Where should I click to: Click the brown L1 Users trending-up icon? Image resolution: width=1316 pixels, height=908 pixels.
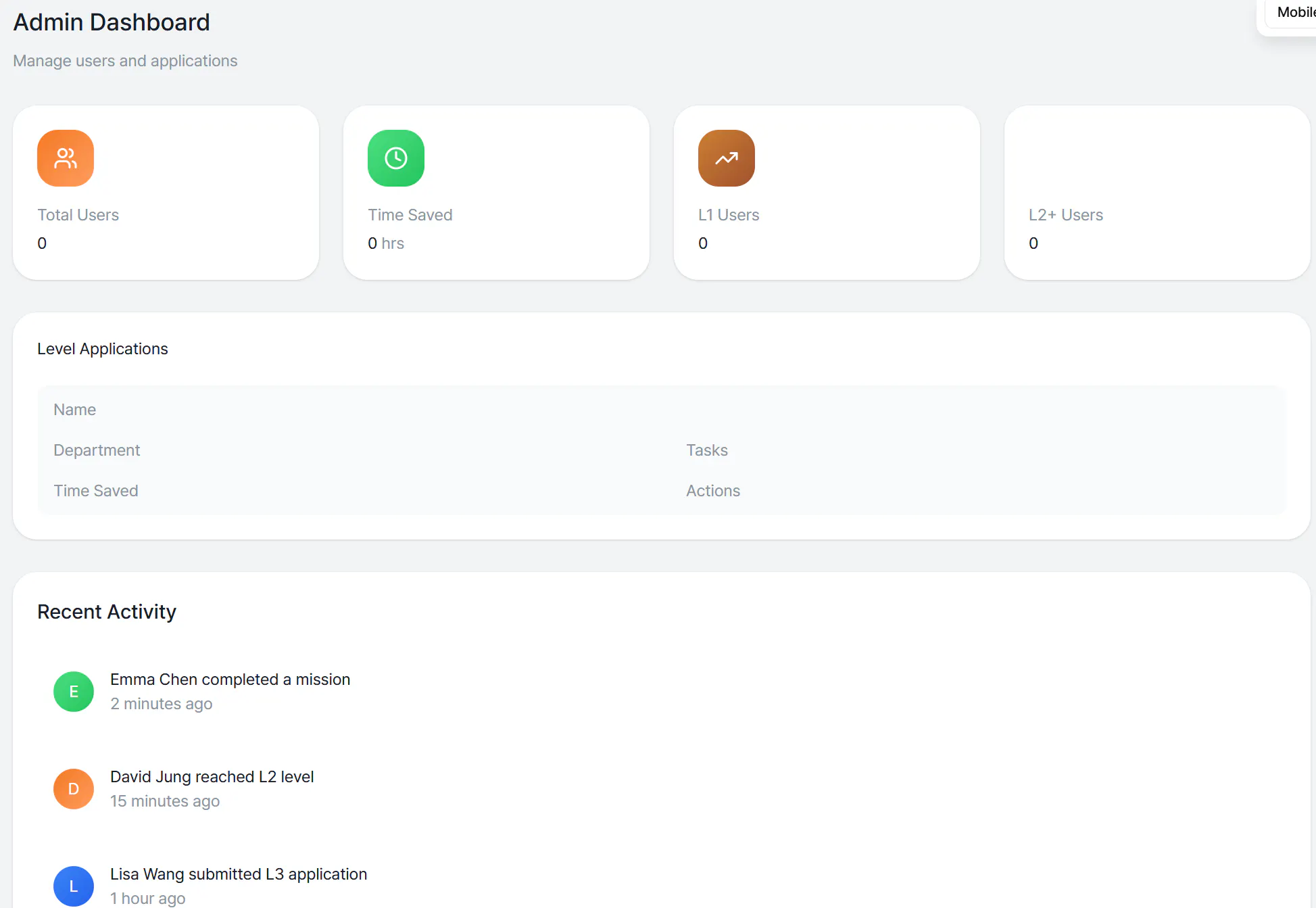click(x=727, y=158)
